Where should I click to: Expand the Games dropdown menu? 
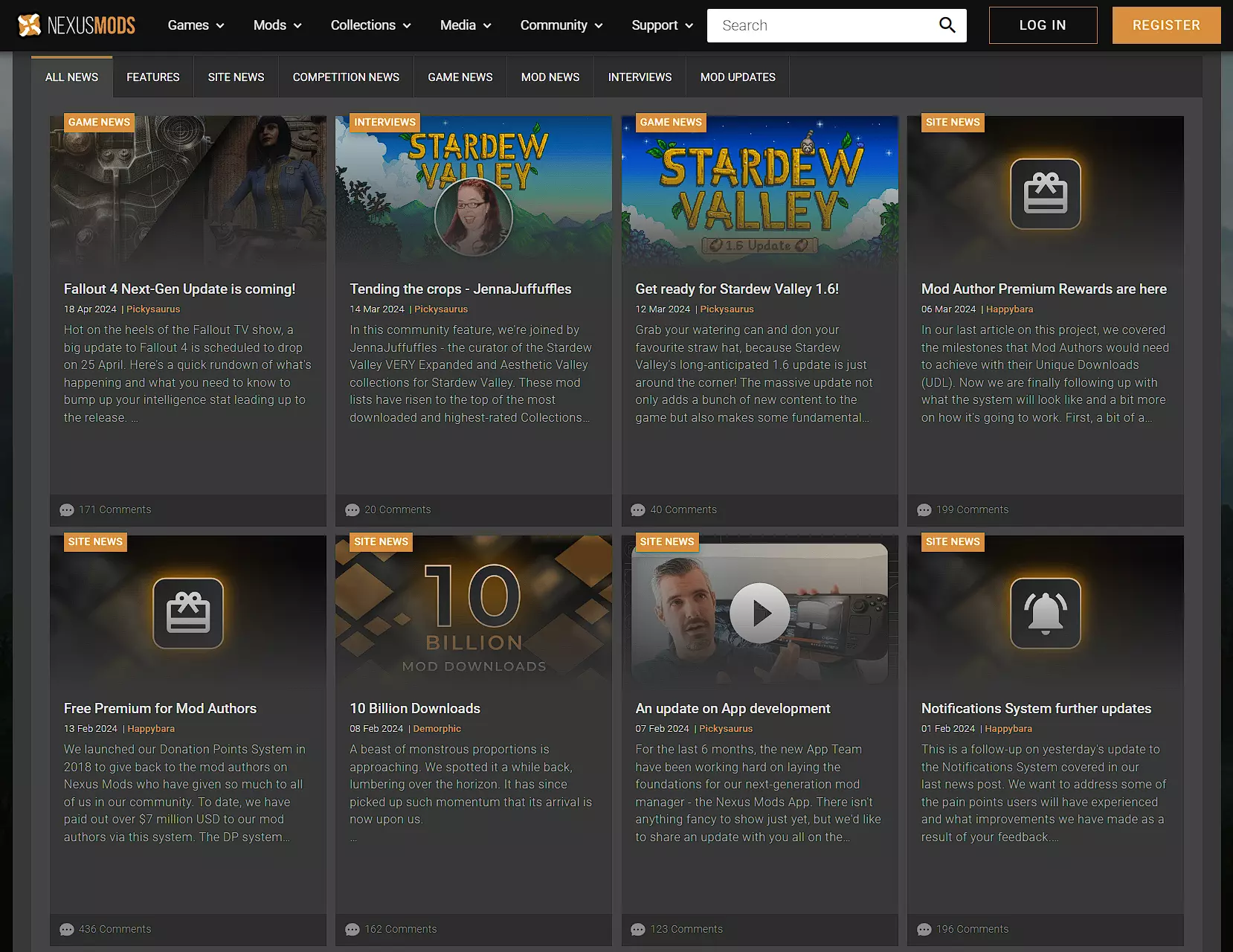(x=196, y=25)
